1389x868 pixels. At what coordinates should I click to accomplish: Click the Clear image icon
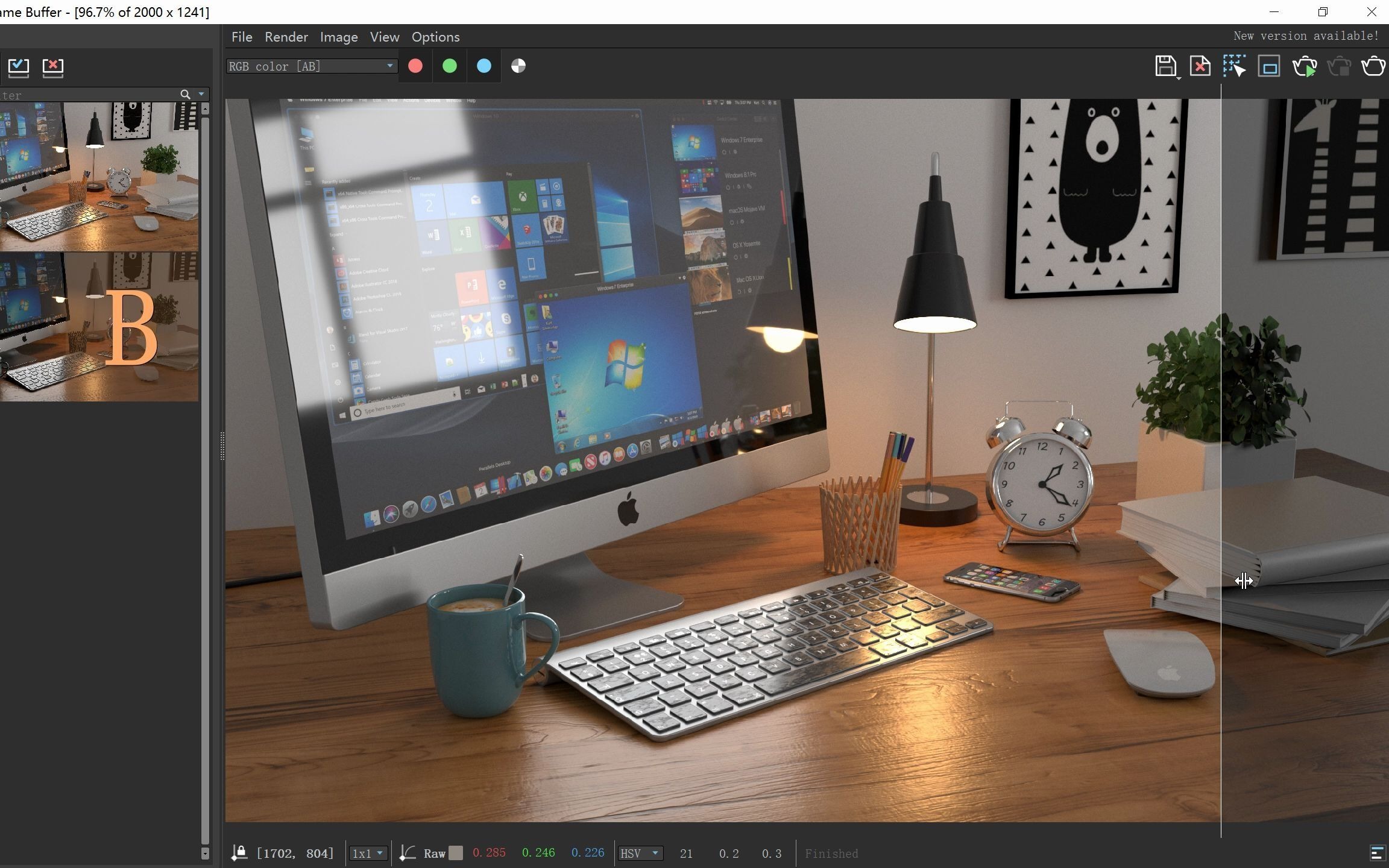pos(1200,66)
